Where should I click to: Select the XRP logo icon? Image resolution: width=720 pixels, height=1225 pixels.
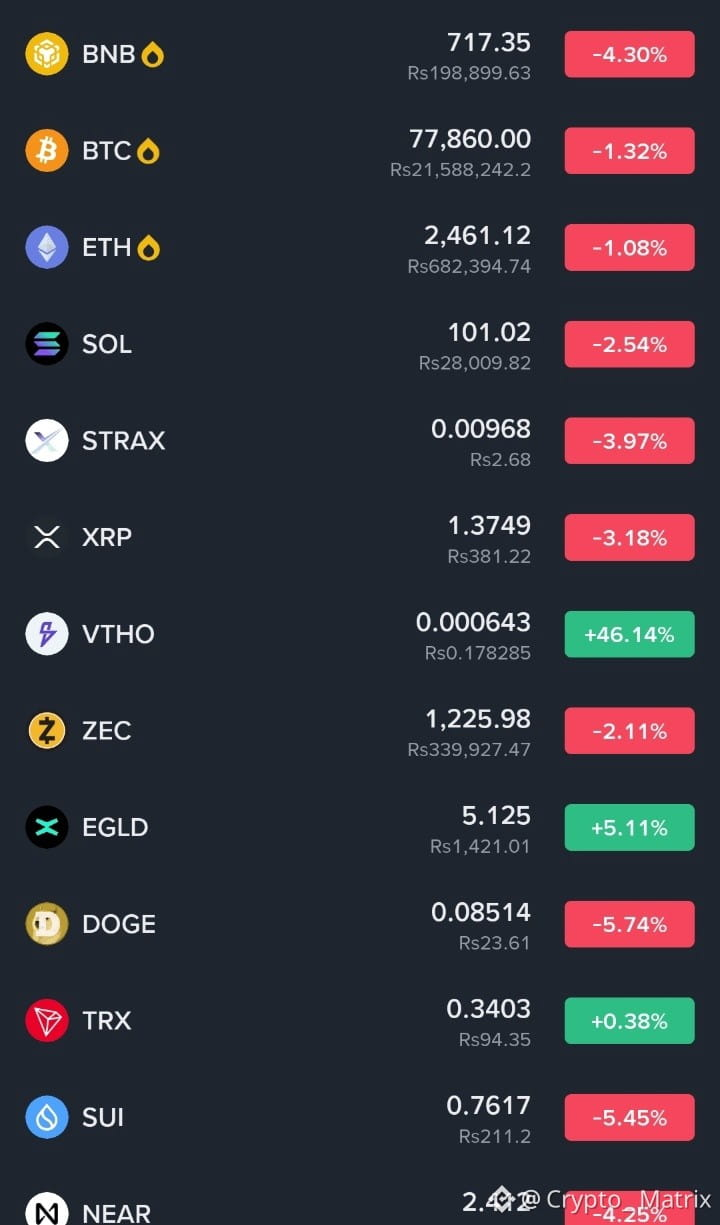pos(47,537)
